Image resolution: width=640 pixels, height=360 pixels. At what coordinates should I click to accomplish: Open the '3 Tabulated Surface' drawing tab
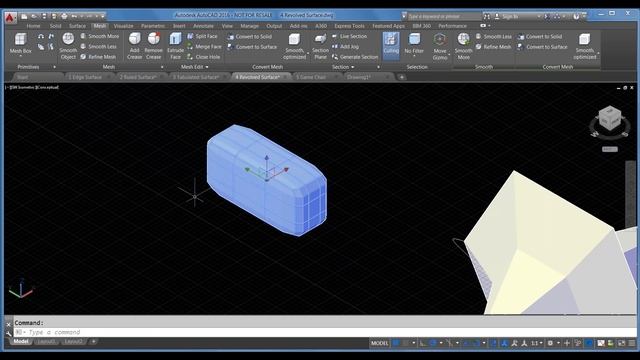coord(198,77)
